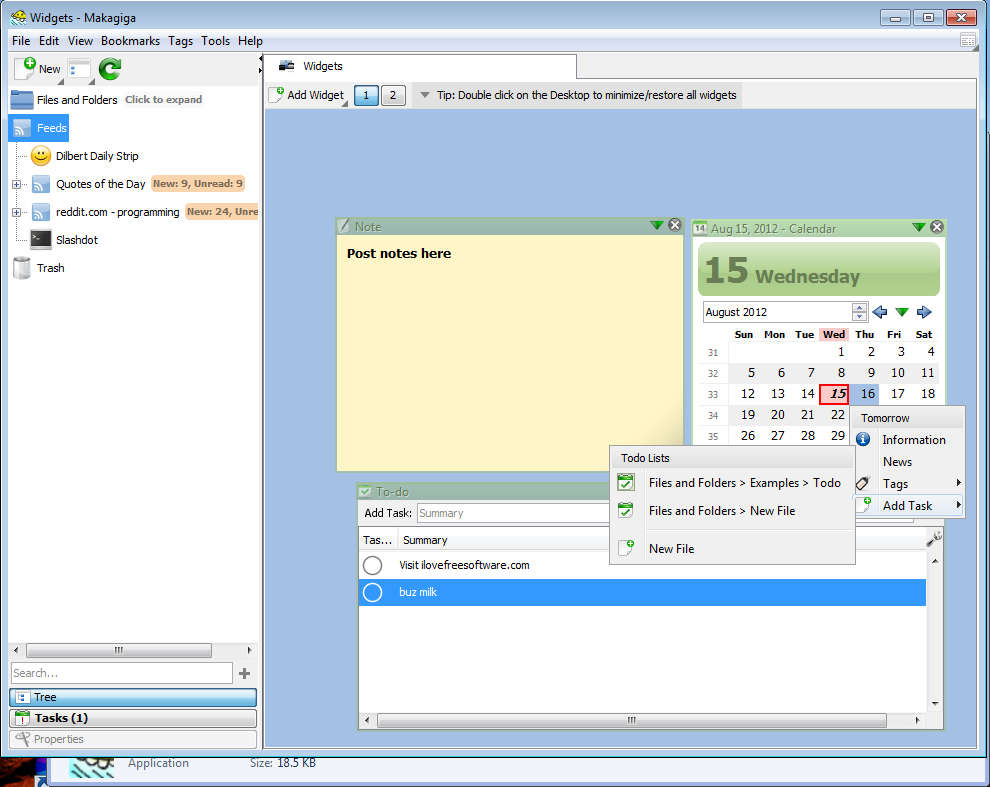This screenshot has width=990, height=787.
Task: Collapse the tip bar triangle
Action: point(425,95)
